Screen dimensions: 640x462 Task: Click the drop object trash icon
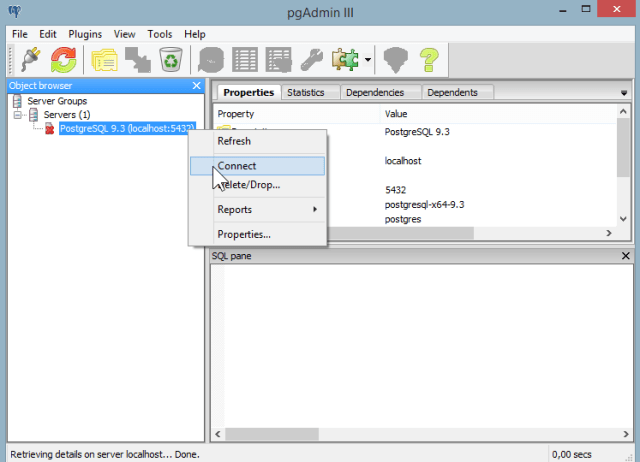(x=170, y=60)
